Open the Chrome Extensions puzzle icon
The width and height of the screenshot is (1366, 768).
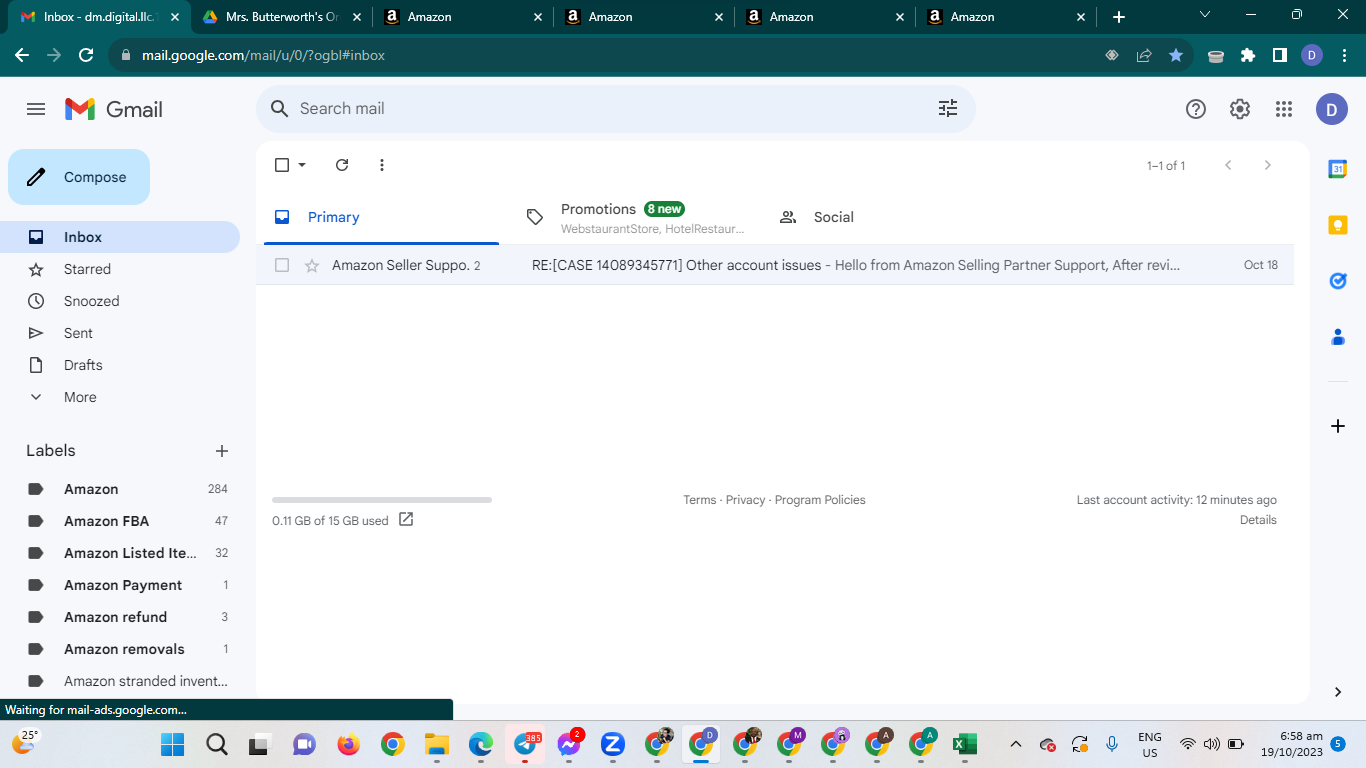(1248, 55)
